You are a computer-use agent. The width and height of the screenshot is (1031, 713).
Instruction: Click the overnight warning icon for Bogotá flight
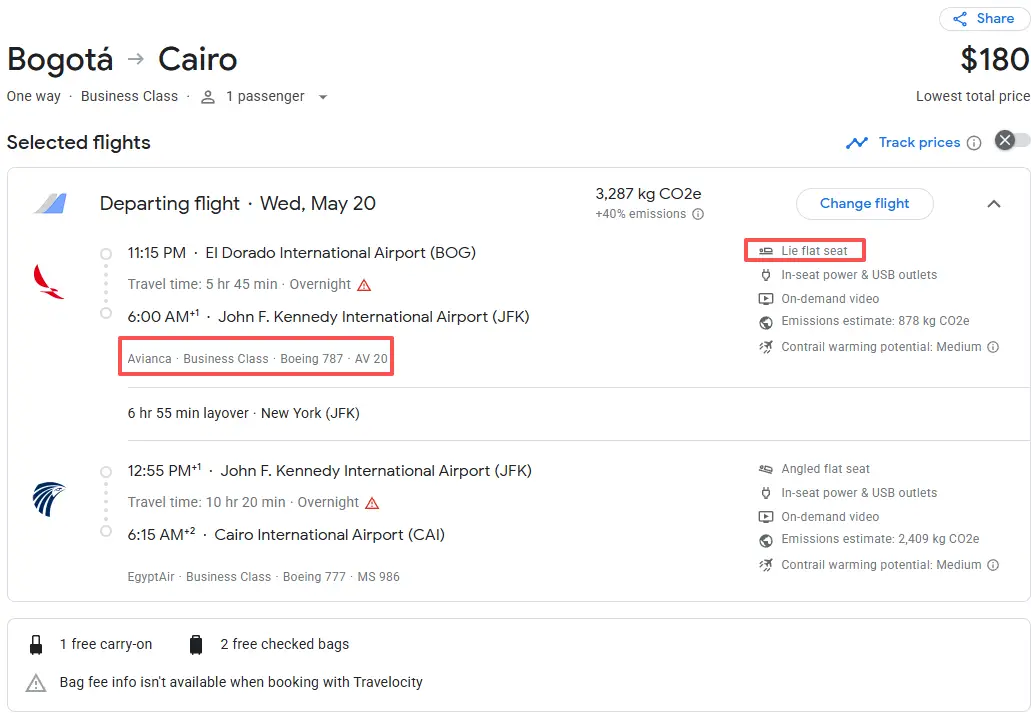click(x=364, y=285)
